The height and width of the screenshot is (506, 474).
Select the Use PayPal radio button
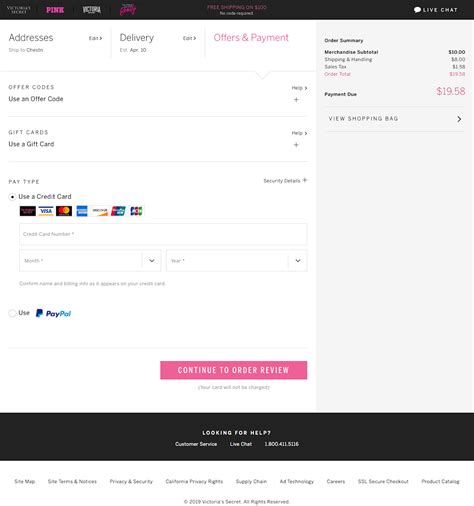(x=12, y=313)
